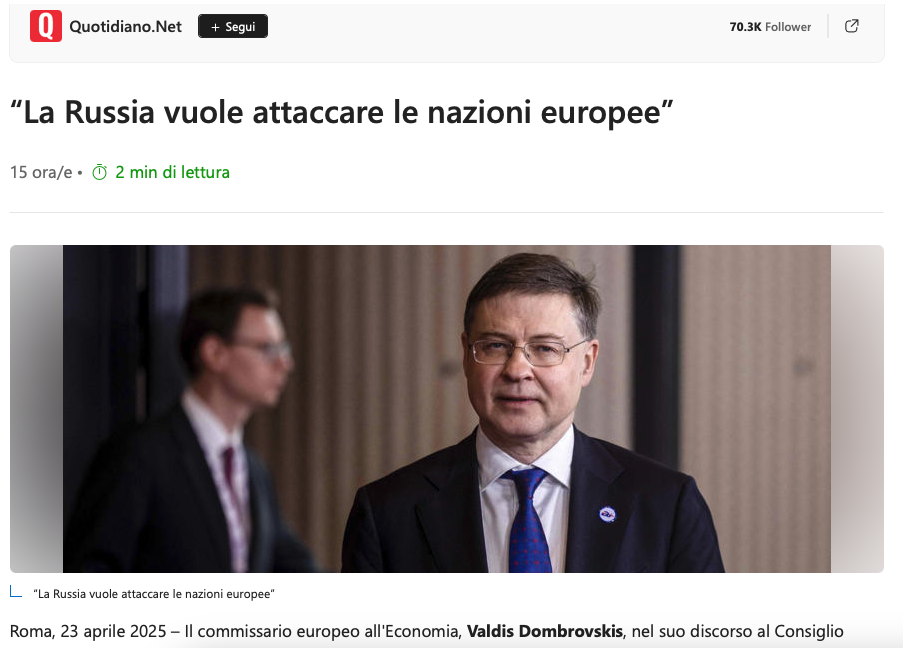903x648 pixels.
Task: Click the red Quotidiano.Net Q logo
Action: (x=45, y=26)
